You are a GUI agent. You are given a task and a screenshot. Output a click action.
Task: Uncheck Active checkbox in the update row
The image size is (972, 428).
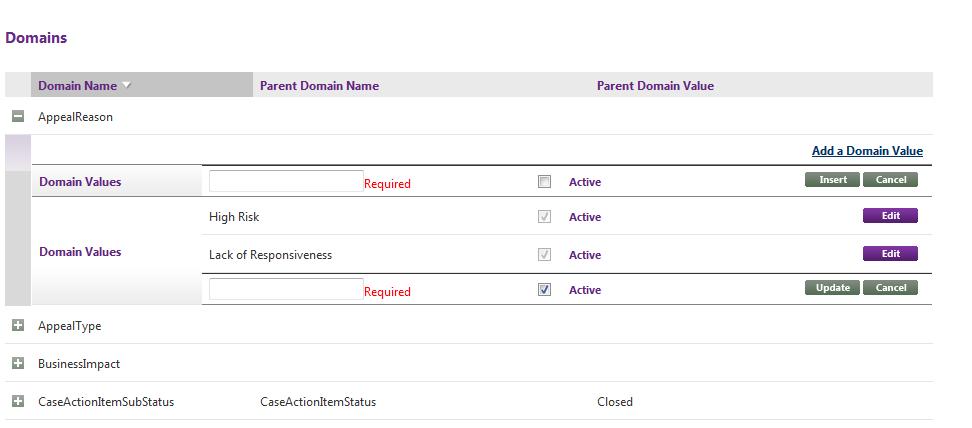[544, 290]
